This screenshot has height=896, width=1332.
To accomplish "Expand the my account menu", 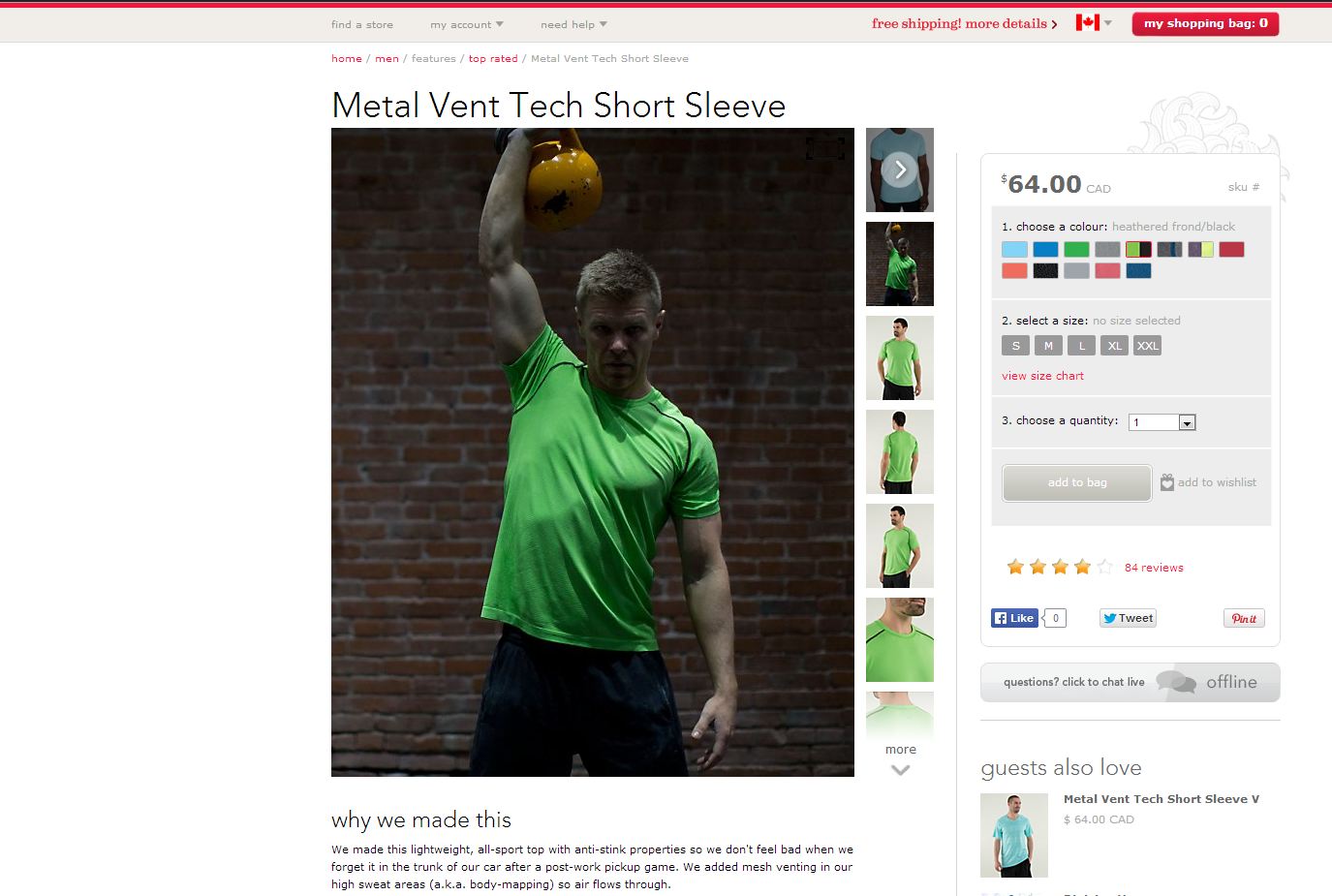I will (467, 24).
